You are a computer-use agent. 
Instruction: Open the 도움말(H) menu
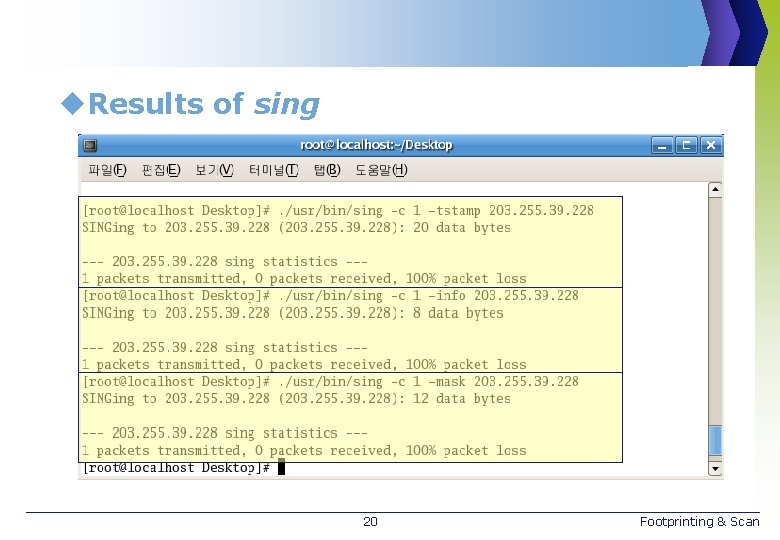pos(381,170)
